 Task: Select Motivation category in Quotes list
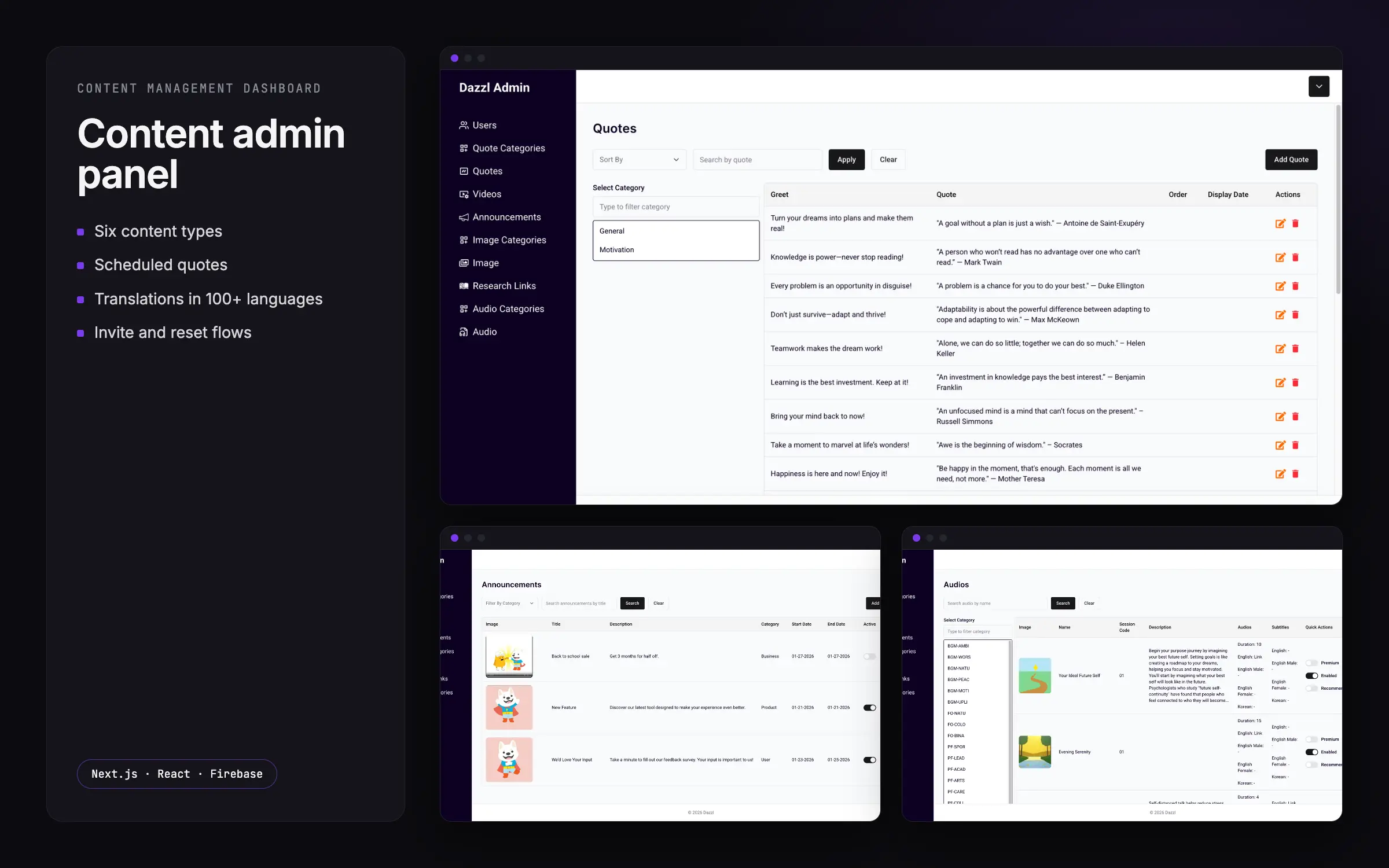(x=675, y=250)
